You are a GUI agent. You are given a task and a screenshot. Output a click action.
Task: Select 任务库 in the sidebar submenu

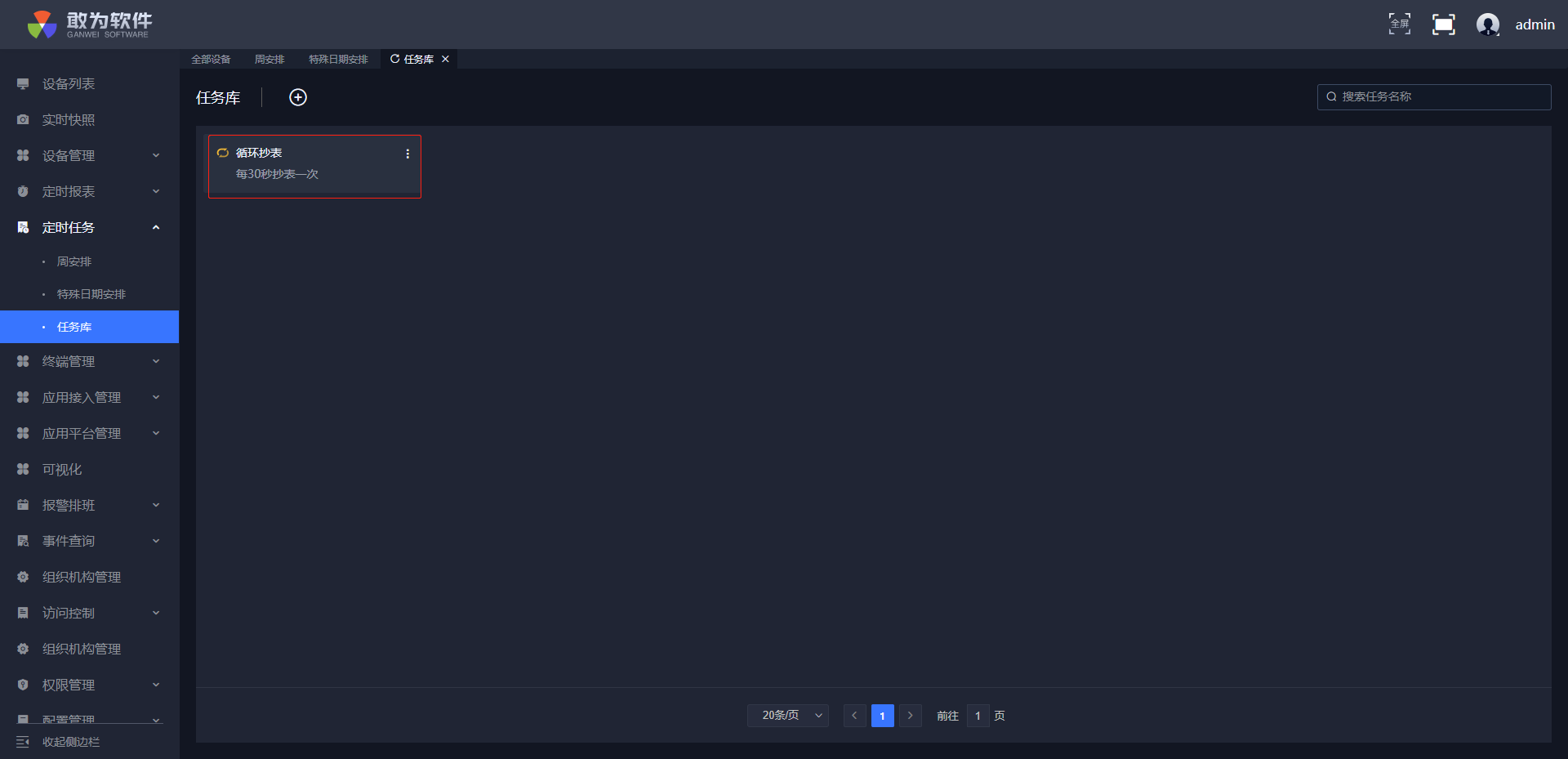pos(90,327)
